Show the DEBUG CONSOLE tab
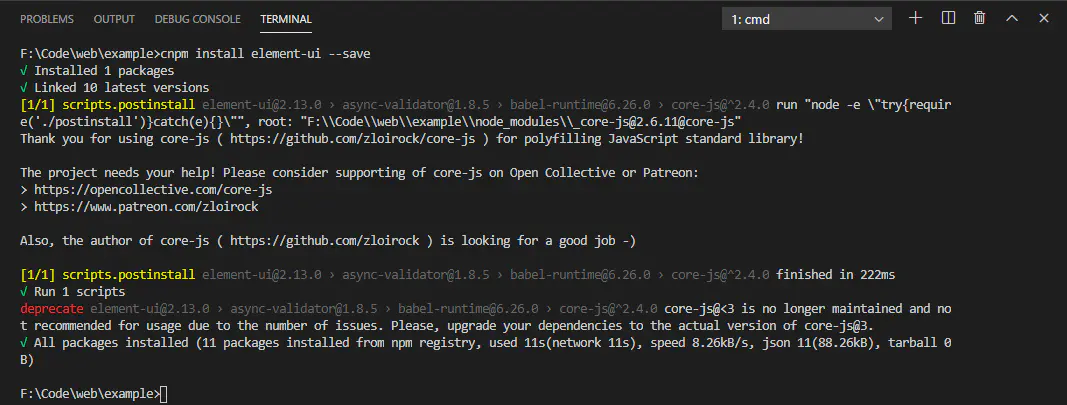The image size is (1067, 405). 197,19
